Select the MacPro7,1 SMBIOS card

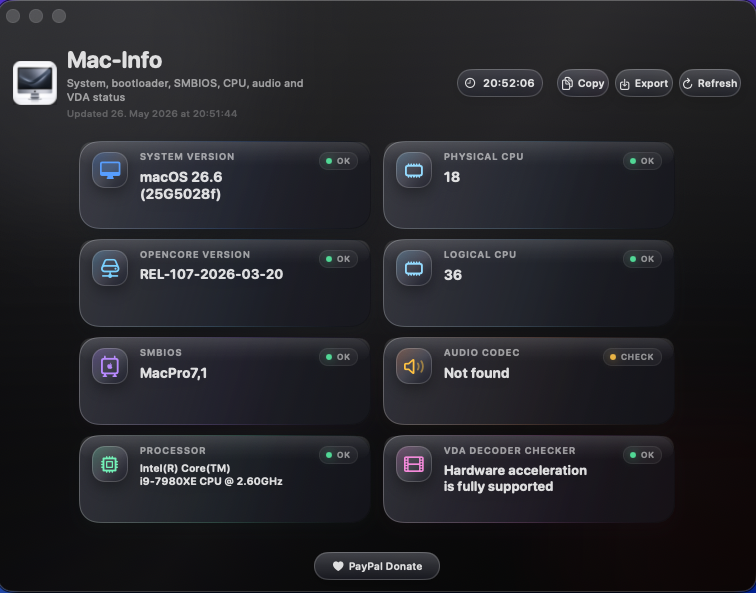click(x=225, y=381)
